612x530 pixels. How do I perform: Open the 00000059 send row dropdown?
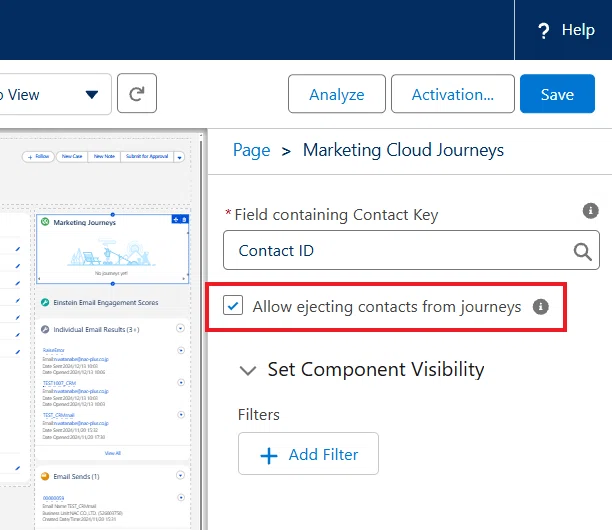[x=181, y=498]
